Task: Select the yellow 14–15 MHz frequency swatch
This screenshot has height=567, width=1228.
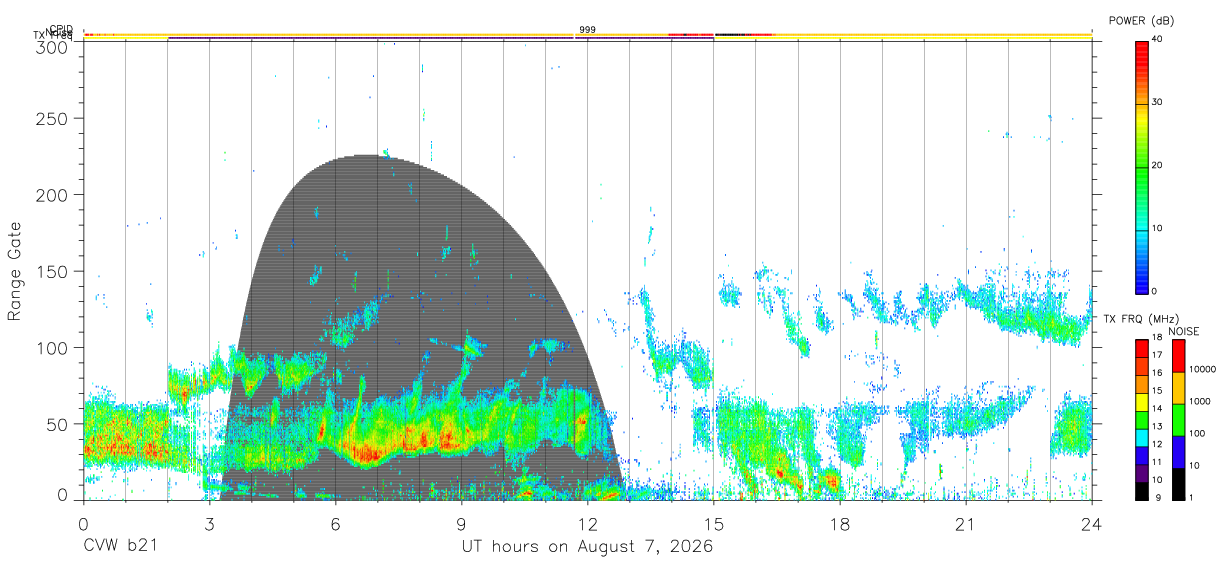Action: coord(1141,400)
